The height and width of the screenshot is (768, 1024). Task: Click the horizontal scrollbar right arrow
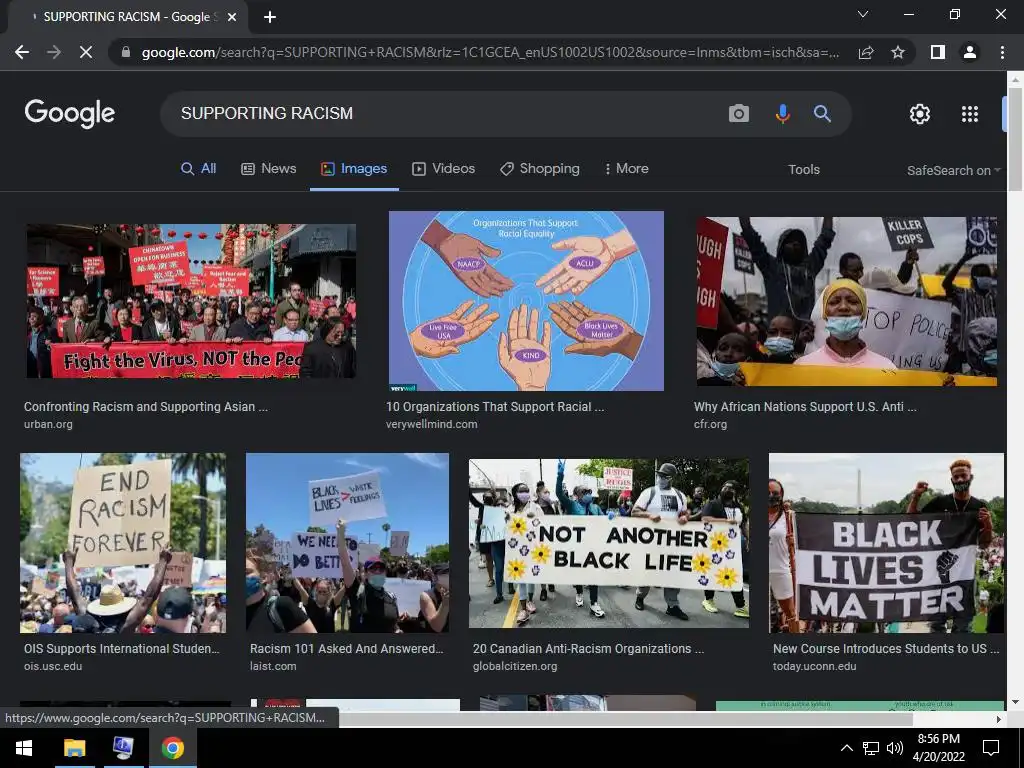pos(999,719)
